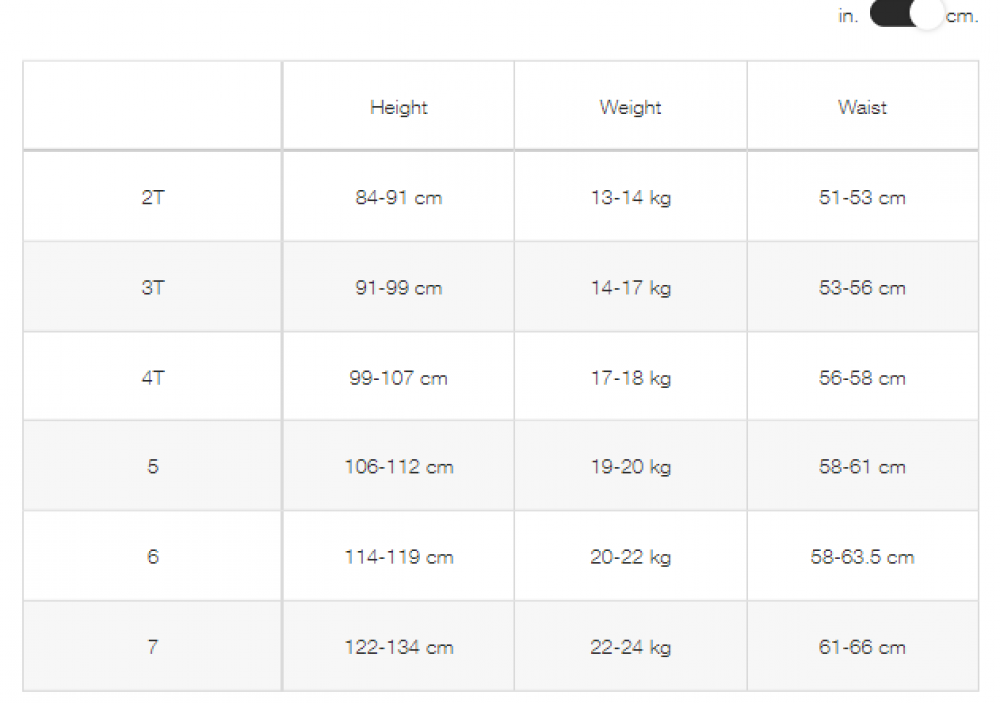The width and height of the screenshot is (1000, 703).
Task: Click the 61-66 cm waist cell
Action: (x=862, y=646)
